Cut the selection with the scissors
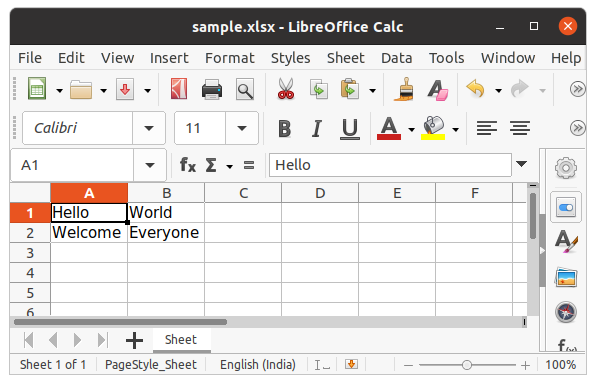Screen dimensions: 596x384 click(x=286, y=89)
